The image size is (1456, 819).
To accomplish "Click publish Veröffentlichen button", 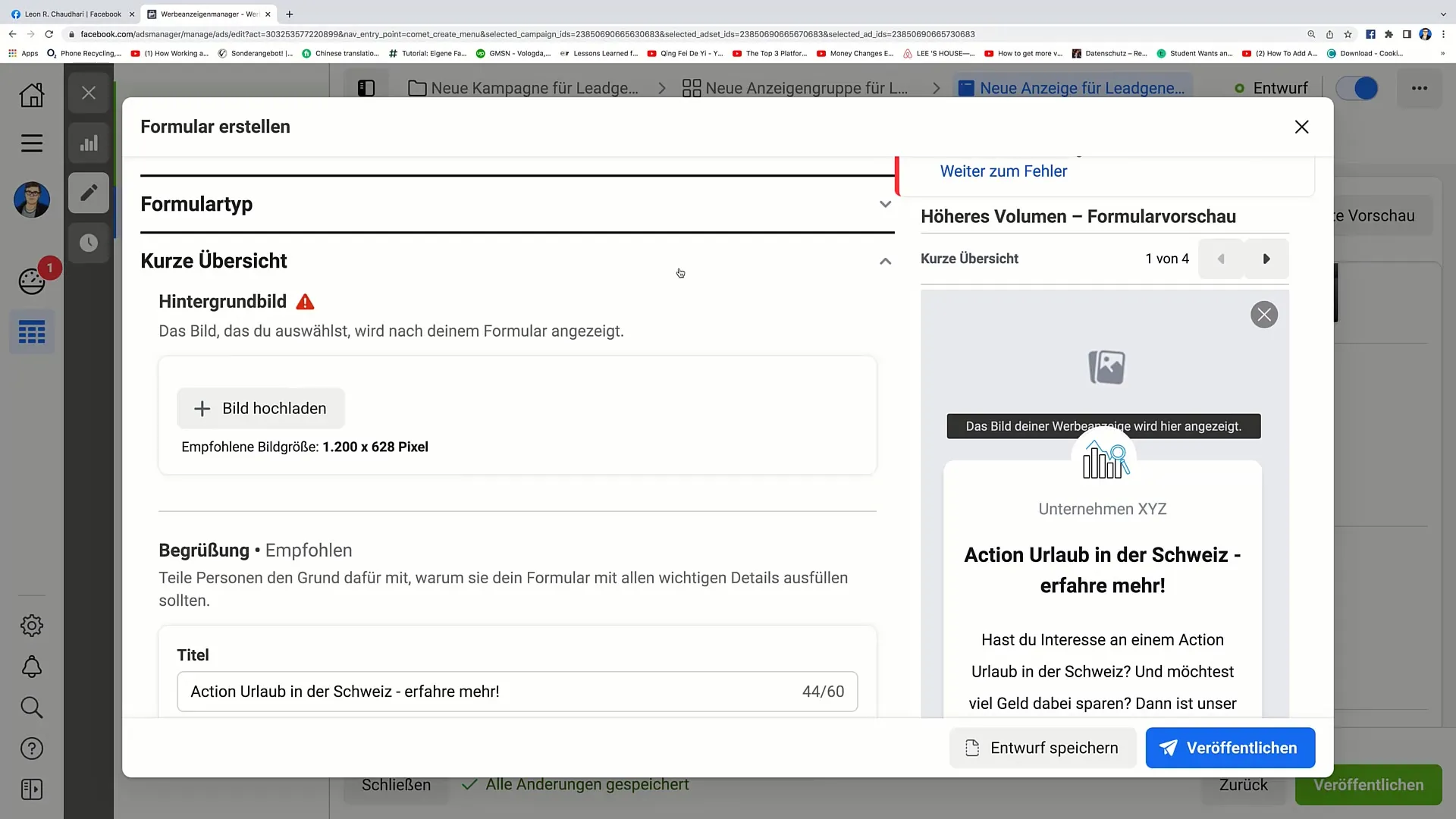I will (1233, 748).
